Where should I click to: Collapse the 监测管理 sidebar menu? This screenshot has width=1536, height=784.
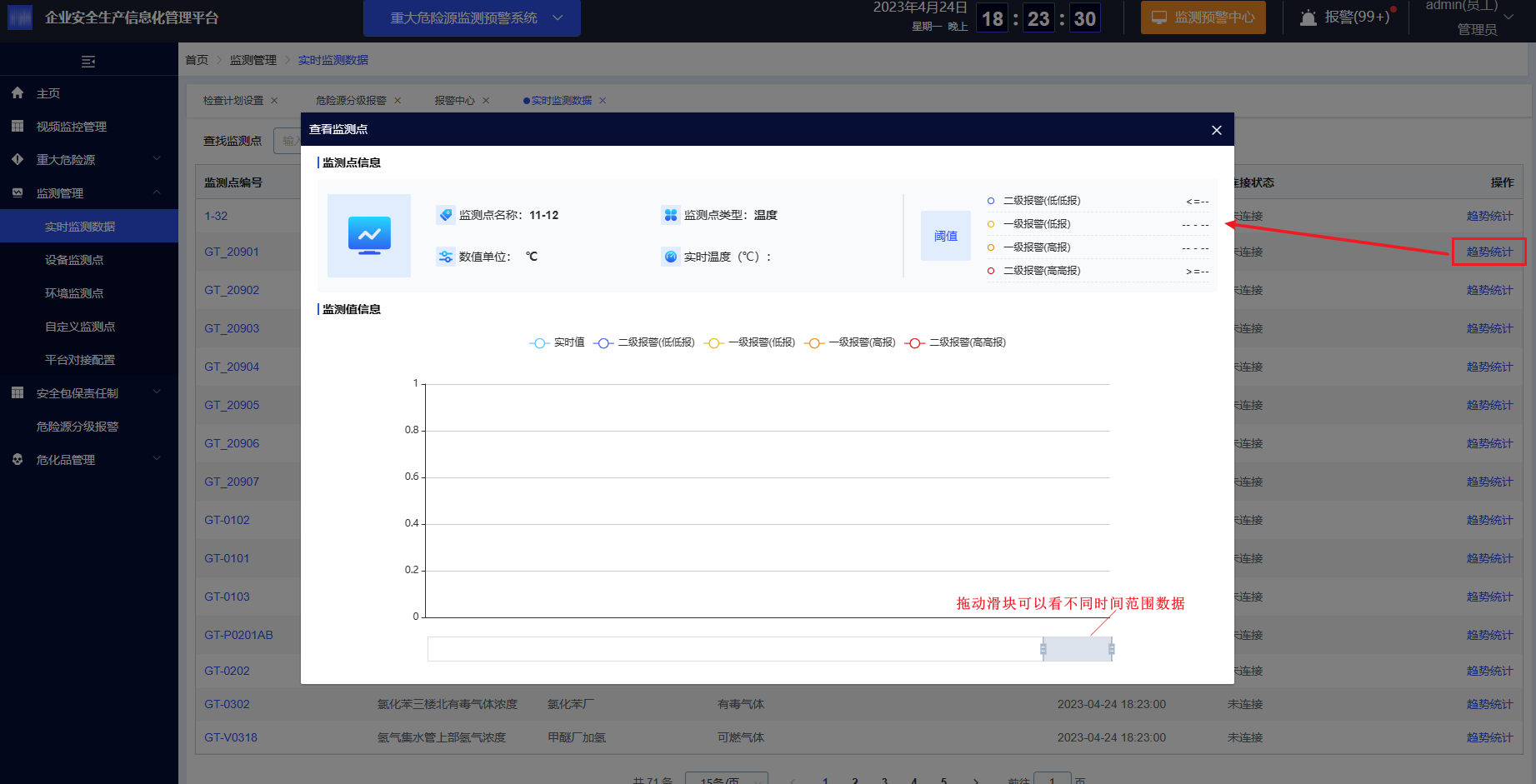click(157, 192)
